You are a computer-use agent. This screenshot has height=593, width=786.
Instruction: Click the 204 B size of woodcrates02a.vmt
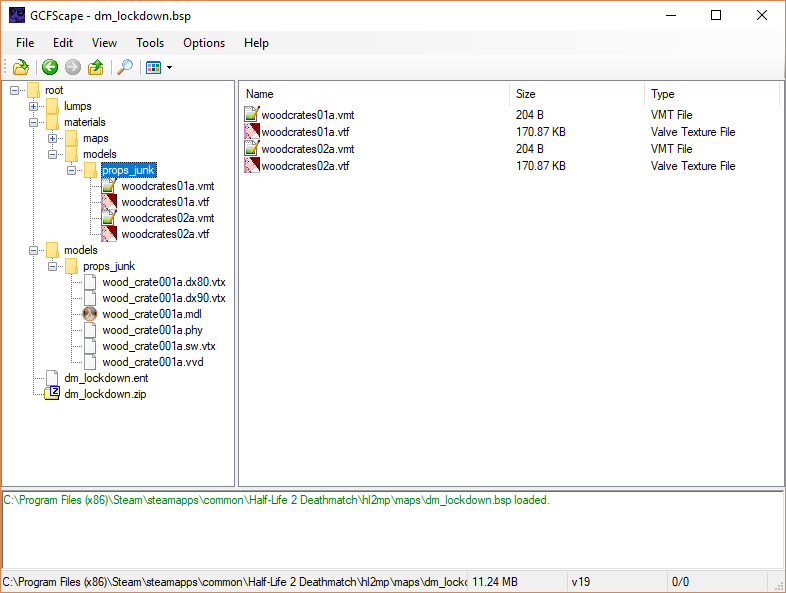(x=530, y=149)
